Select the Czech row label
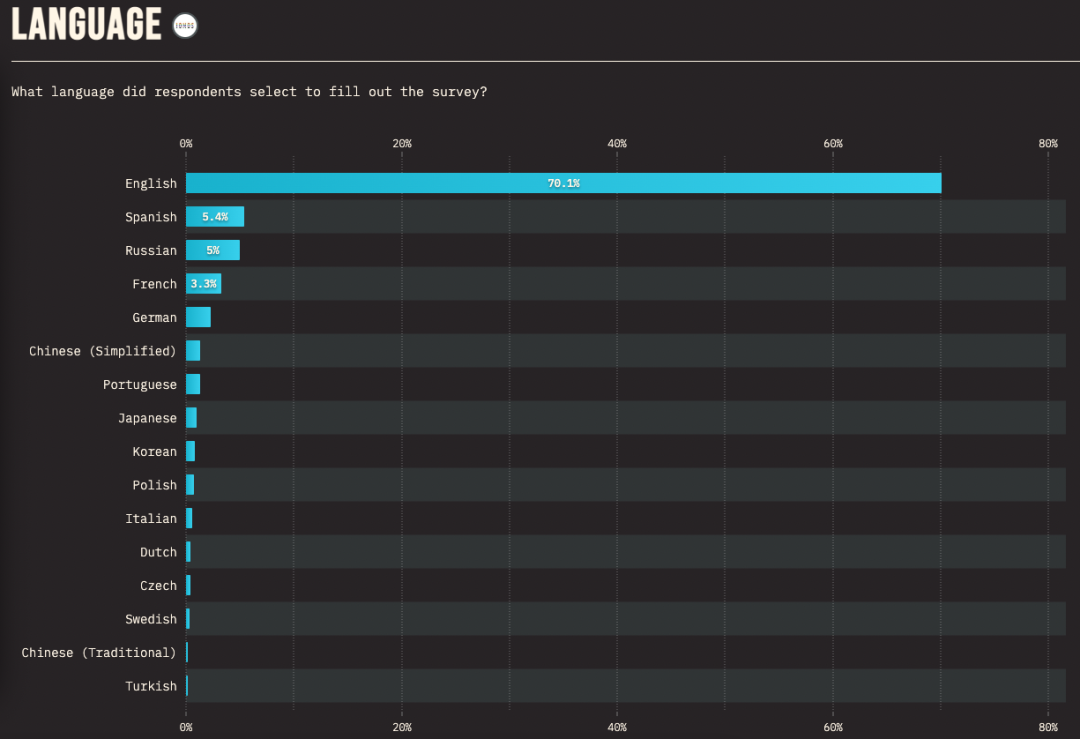The width and height of the screenshot is (1080, 739). (x=158, y=586)
